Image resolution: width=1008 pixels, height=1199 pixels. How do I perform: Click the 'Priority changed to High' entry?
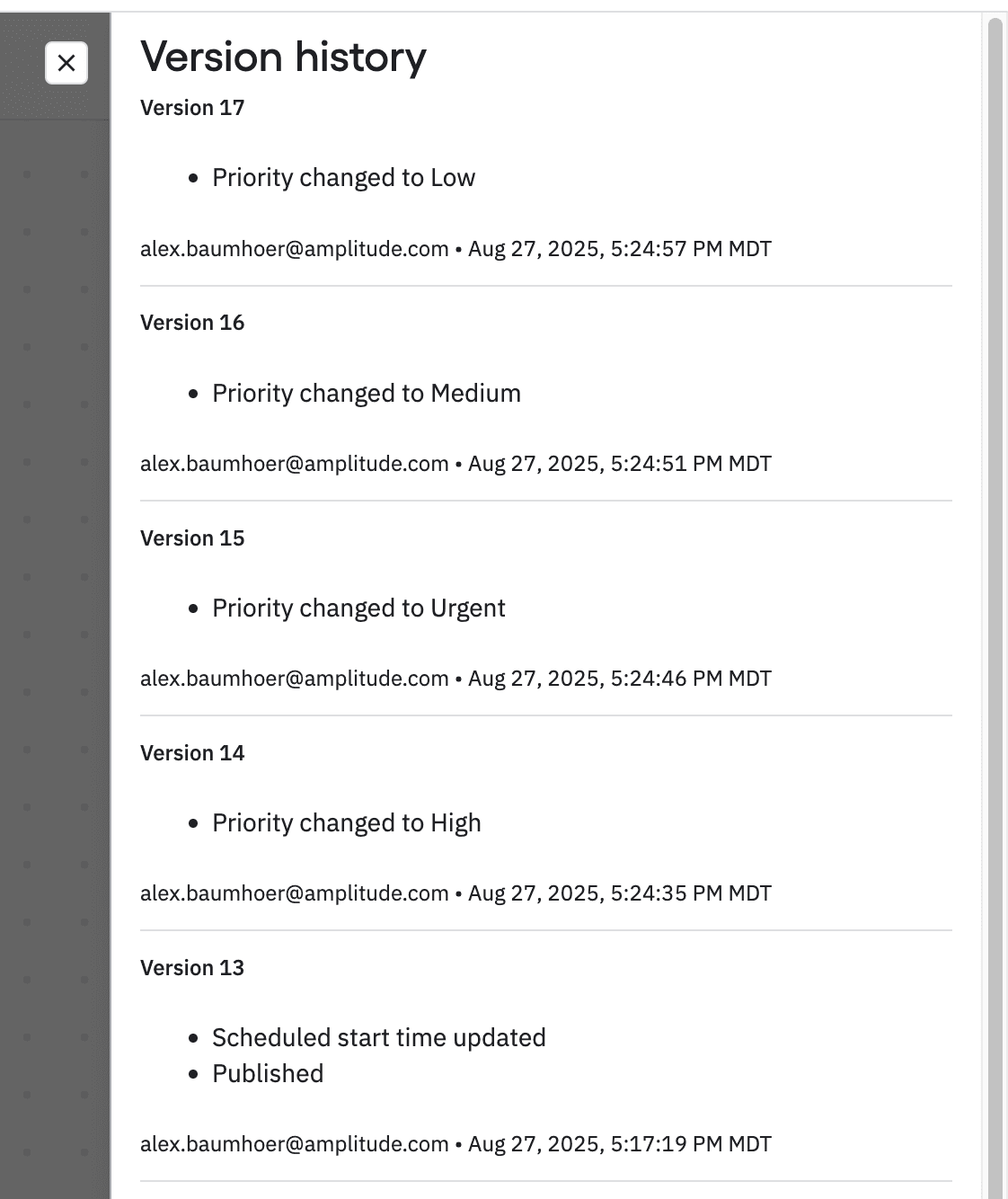pos(346,823)
